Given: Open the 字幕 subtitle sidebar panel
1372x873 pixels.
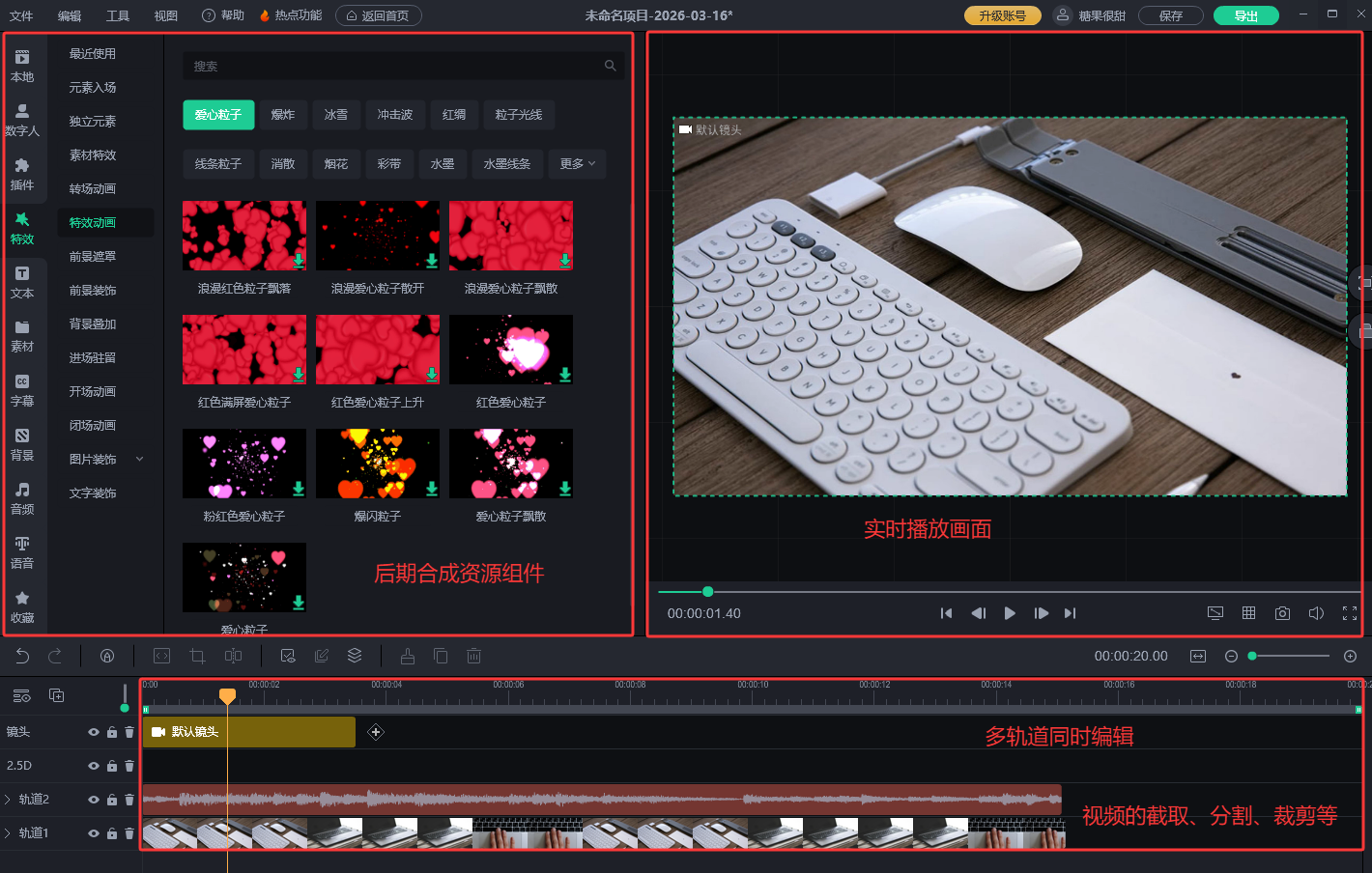Looking at the screenshot, I should point(22,390).
